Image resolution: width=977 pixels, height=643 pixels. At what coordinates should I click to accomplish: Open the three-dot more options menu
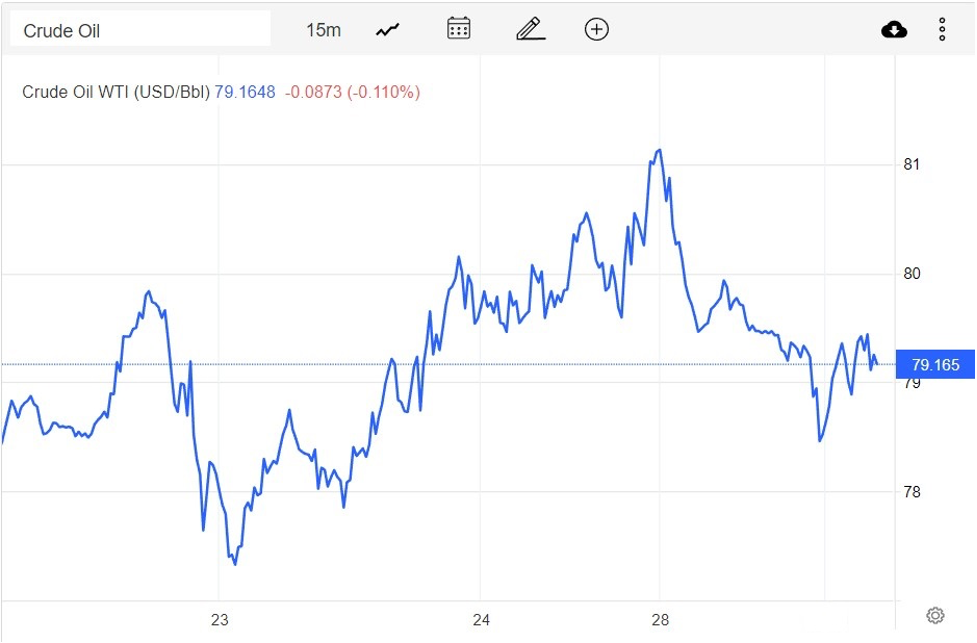942,30
